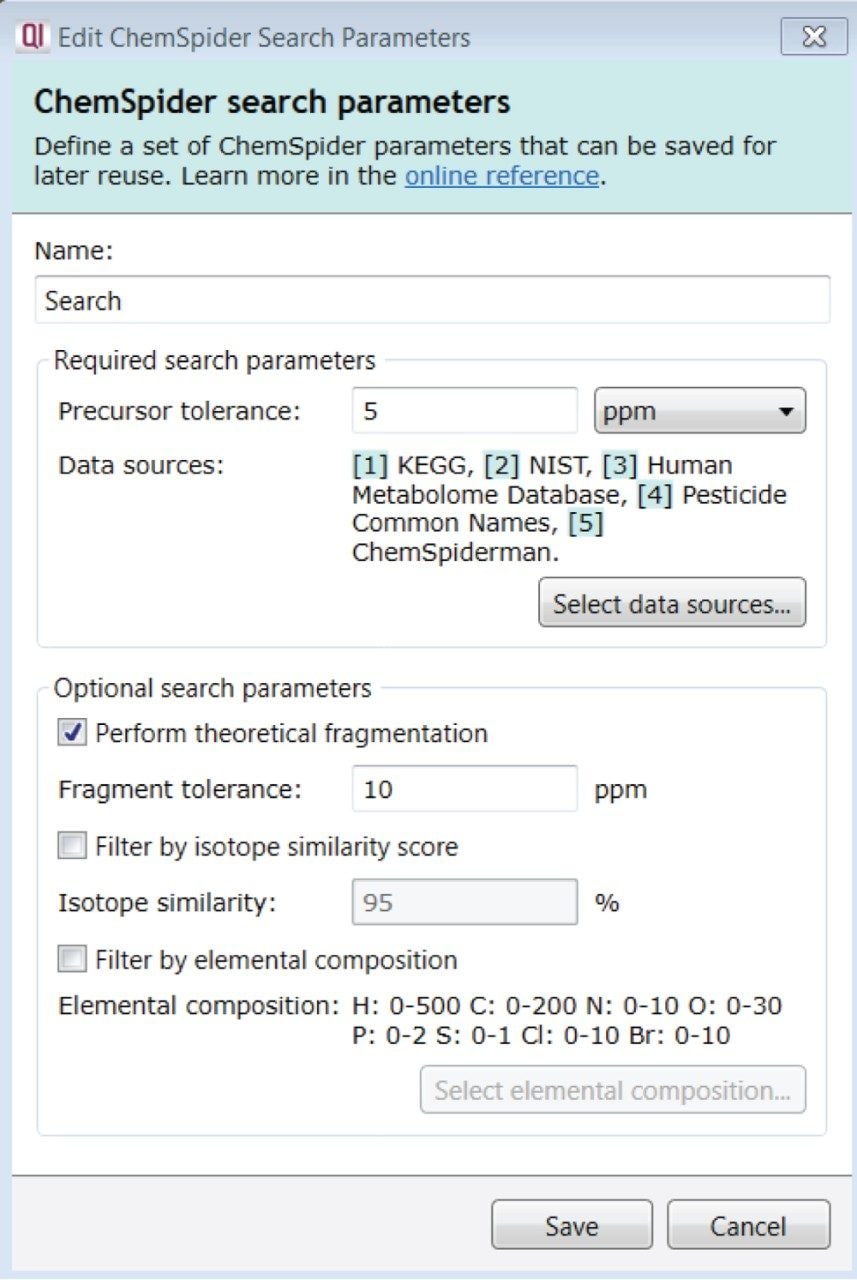
Task: Enable Filter by isotope similarity score
Action: 73,847
